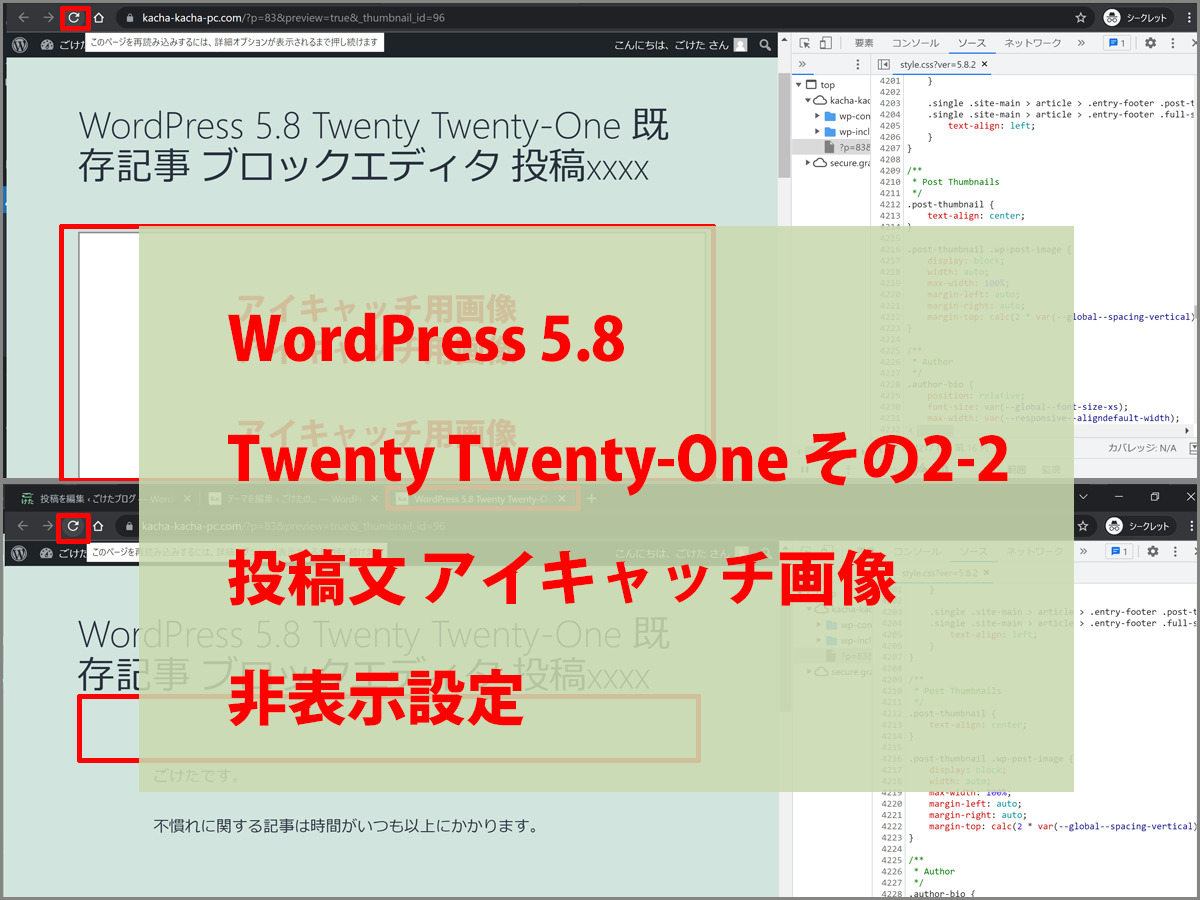Show more navigator tabs, window without browser tabs

802,64
